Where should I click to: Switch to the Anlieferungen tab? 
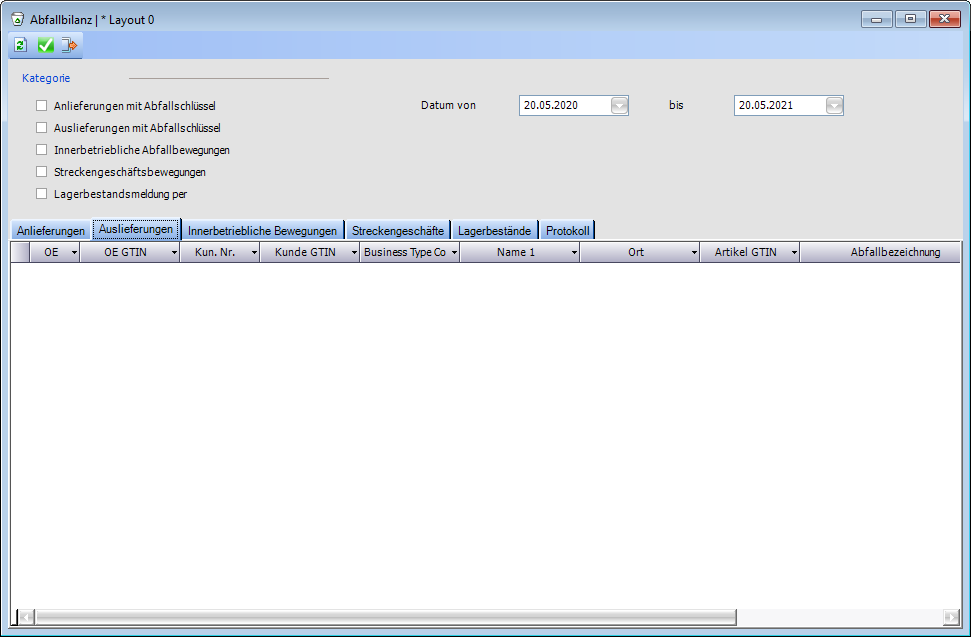tap(51, 231)
